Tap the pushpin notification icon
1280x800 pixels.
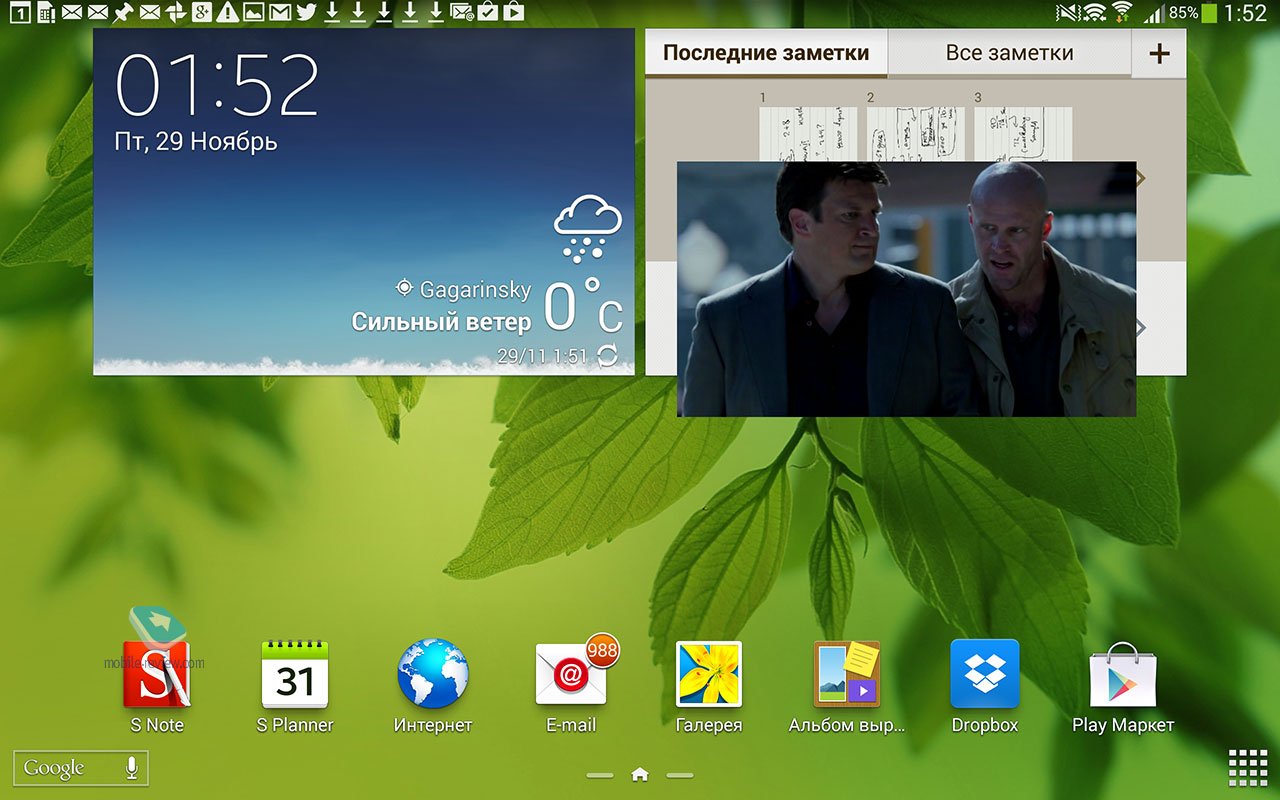coord(123,13)
